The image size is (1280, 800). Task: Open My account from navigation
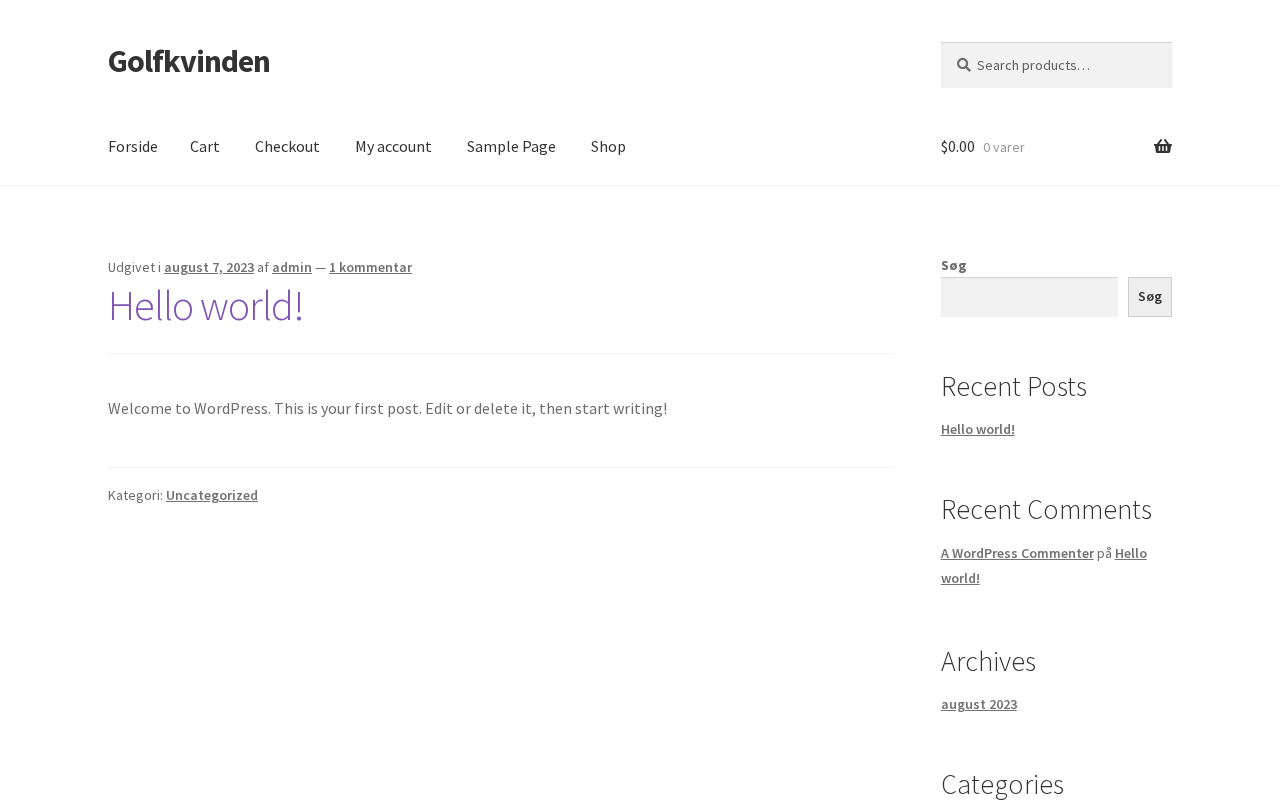[x=393, y=147]
